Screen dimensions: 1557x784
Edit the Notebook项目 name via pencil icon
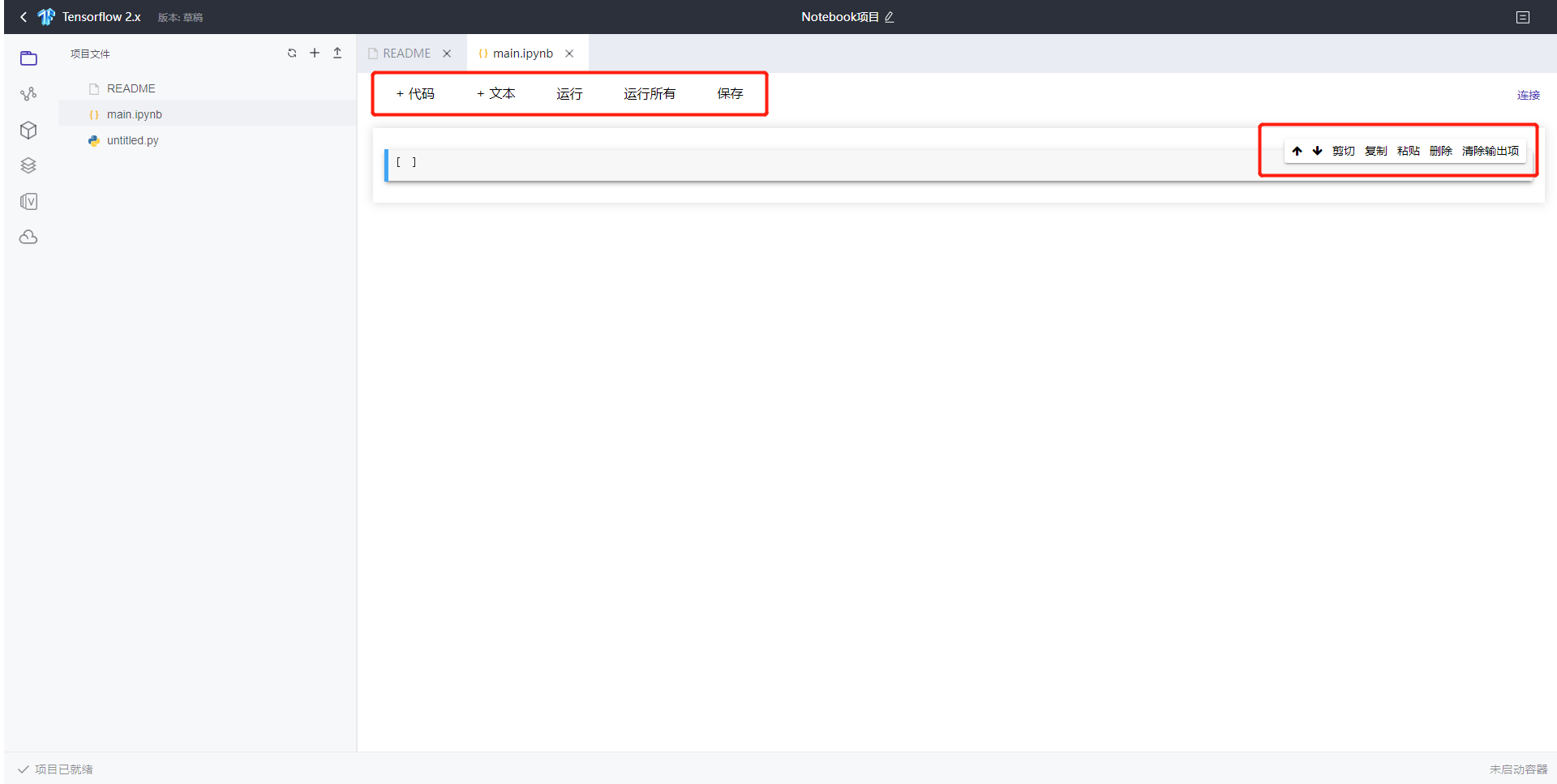(x=890, y=16)
